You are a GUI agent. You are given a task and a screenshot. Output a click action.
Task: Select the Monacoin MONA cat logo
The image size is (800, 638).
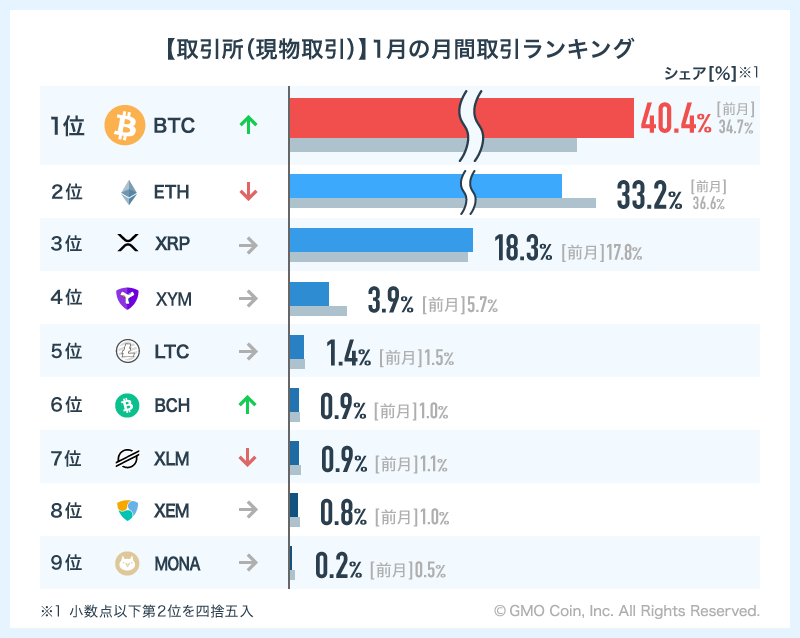tap(128, 564)
